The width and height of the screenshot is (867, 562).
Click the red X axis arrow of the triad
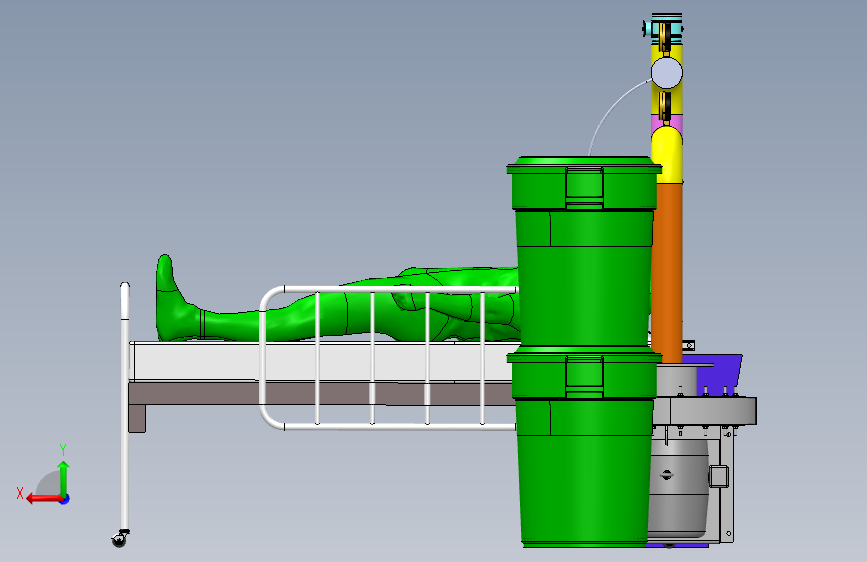pos(43,499)
